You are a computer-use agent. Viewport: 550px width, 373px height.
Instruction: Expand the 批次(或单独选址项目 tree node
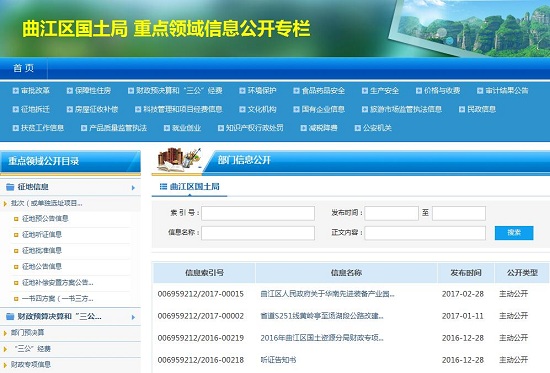5,204
